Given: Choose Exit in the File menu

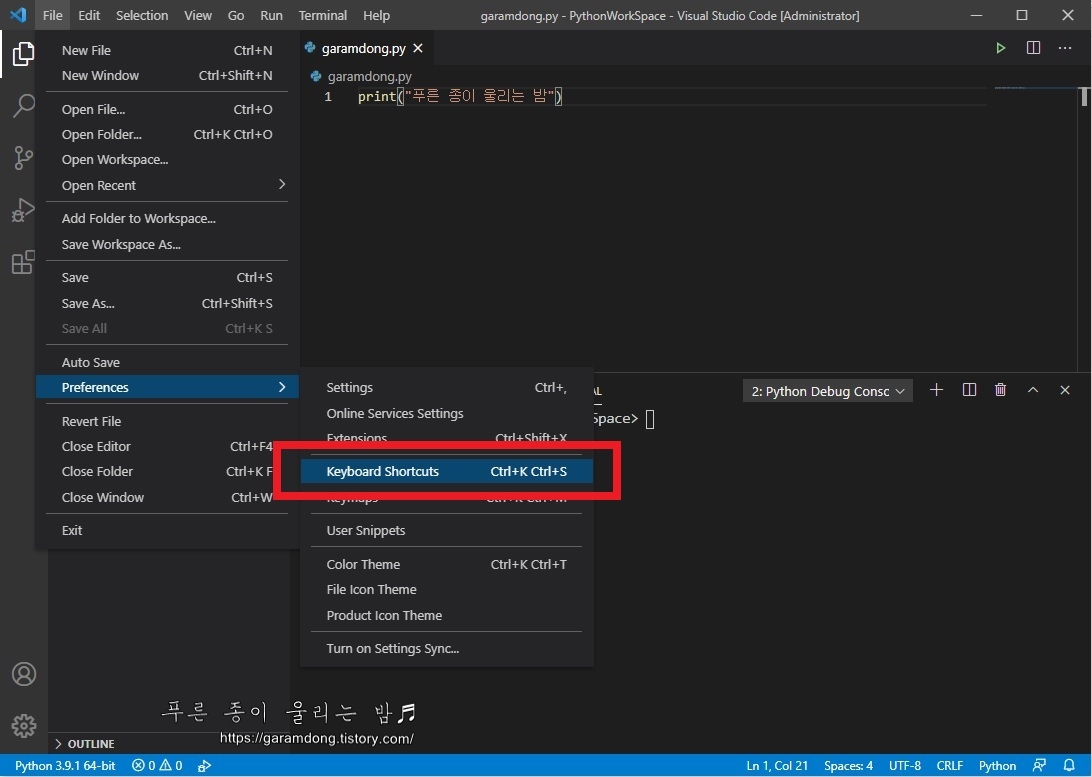Looking at the screenshot, I should (167, 531).
